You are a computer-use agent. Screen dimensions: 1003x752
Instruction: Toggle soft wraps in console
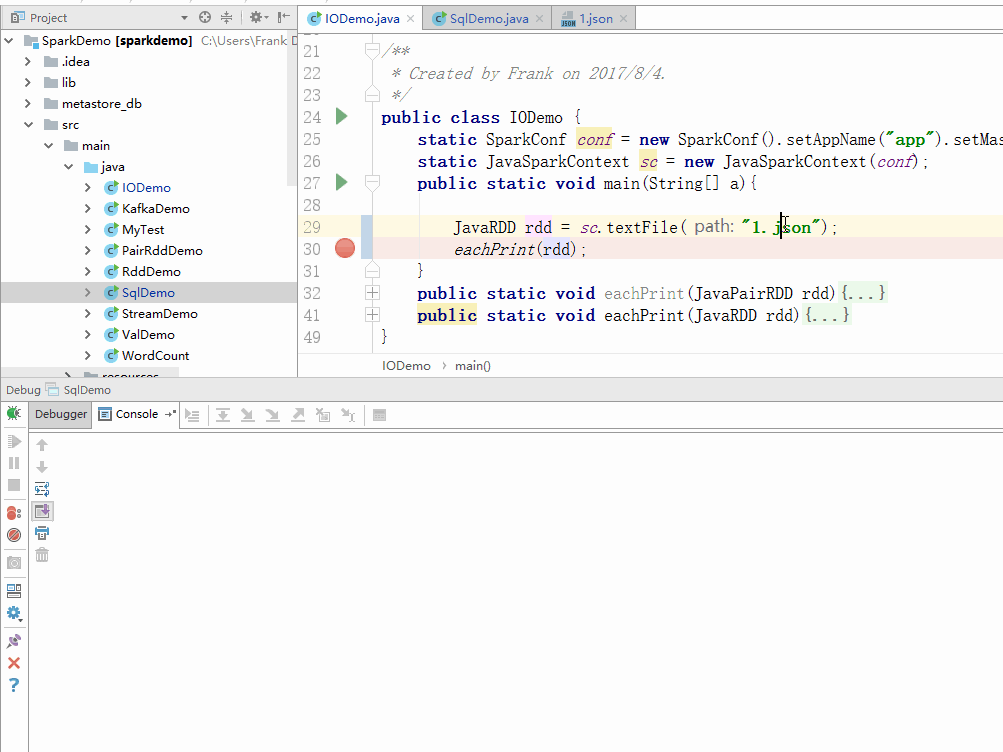coord(42,489)
